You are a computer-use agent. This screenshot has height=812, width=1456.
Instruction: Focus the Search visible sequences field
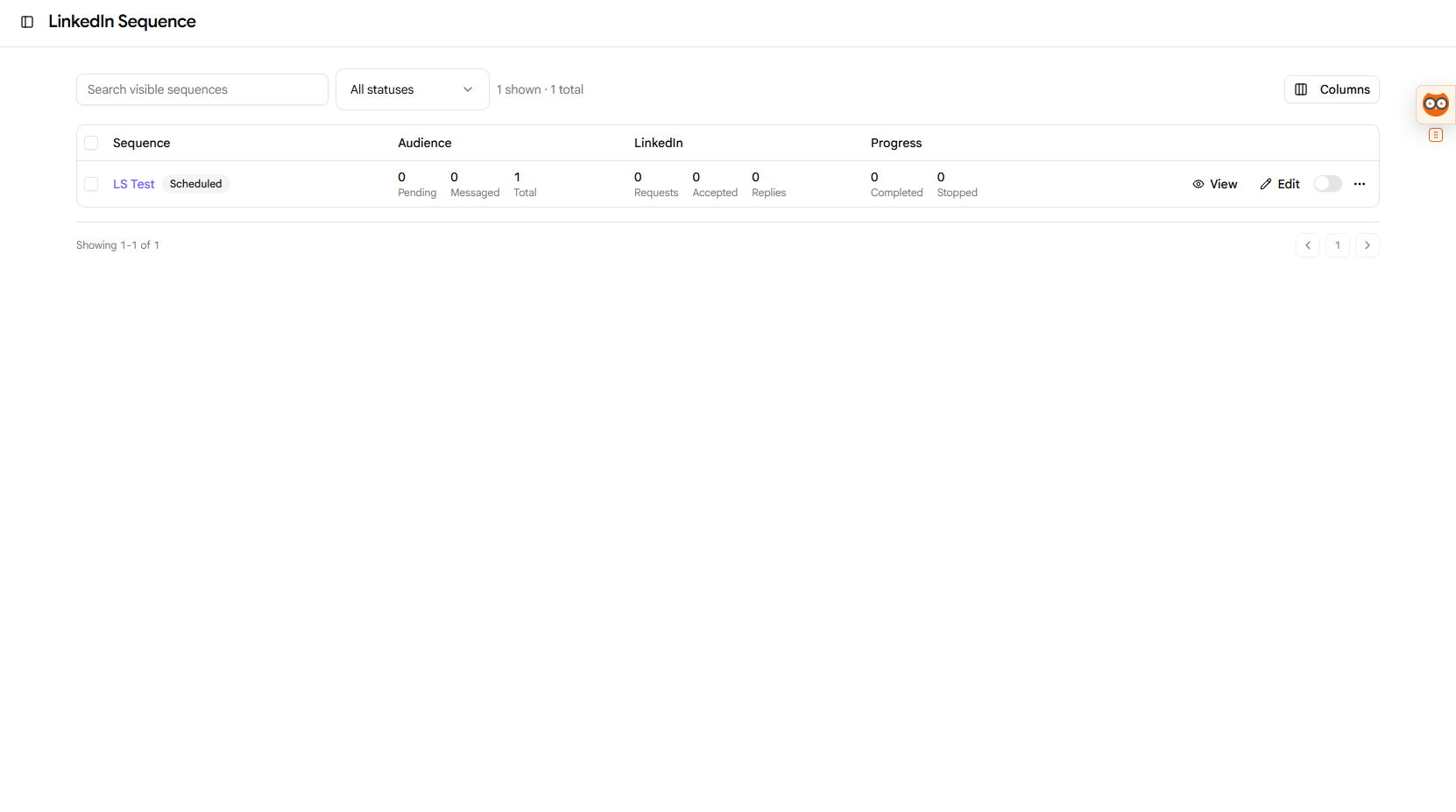tap(202, 89)
